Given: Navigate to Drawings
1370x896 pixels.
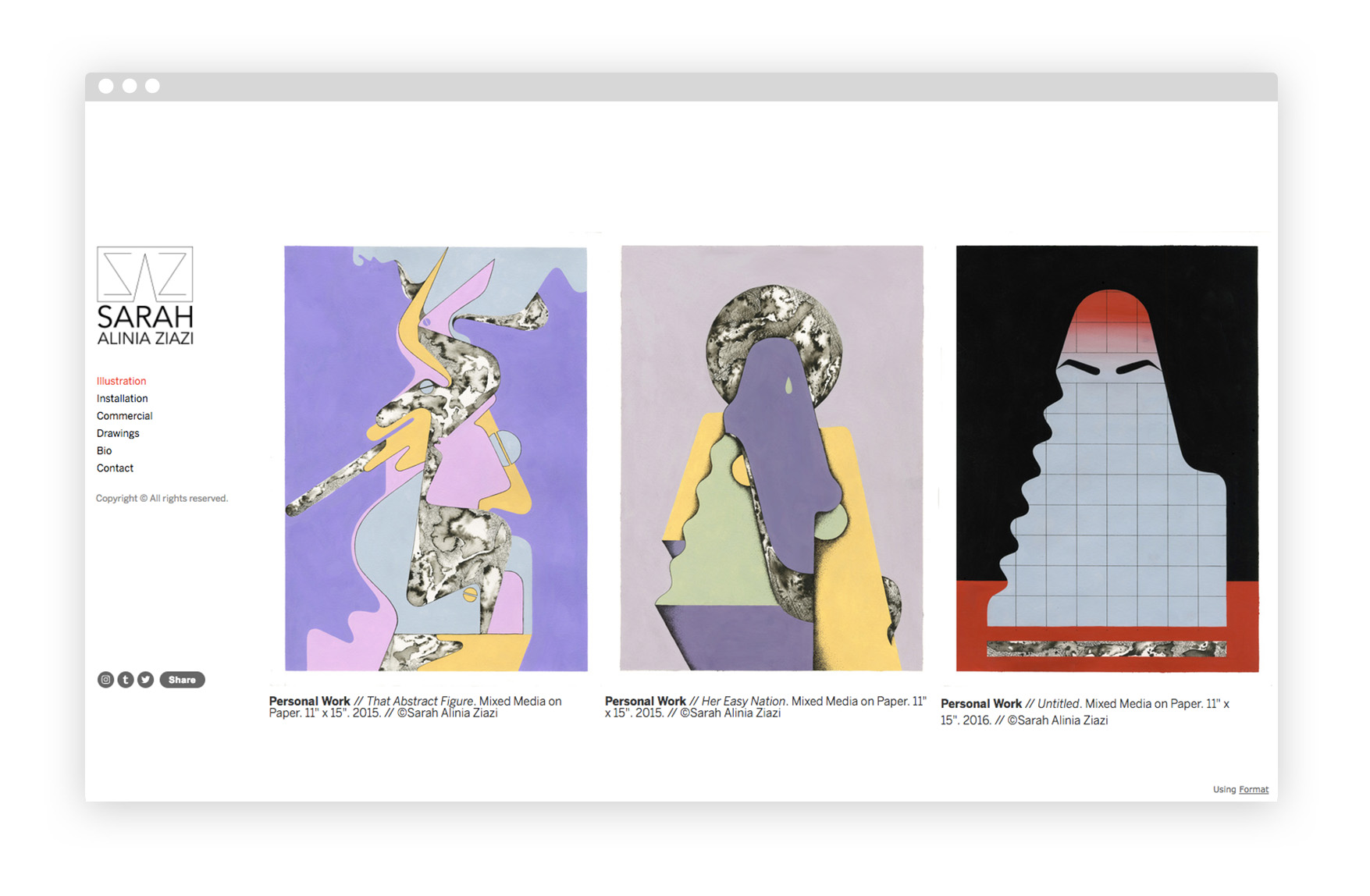Looking at the screenshot, I should click(x=118, y=433).
